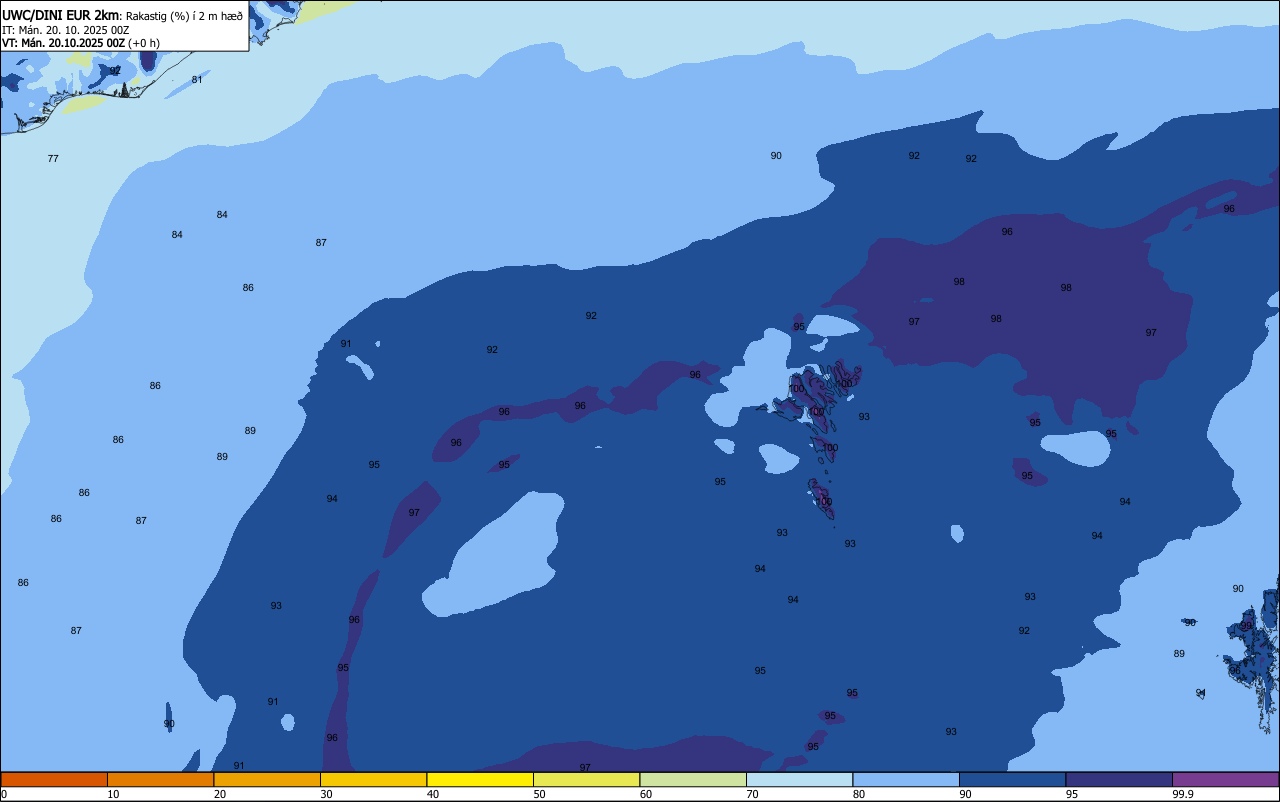This screenshot has width=1280, height=802.
Task: Select the '40' tick label of color scale
Action: pos(433,794)
